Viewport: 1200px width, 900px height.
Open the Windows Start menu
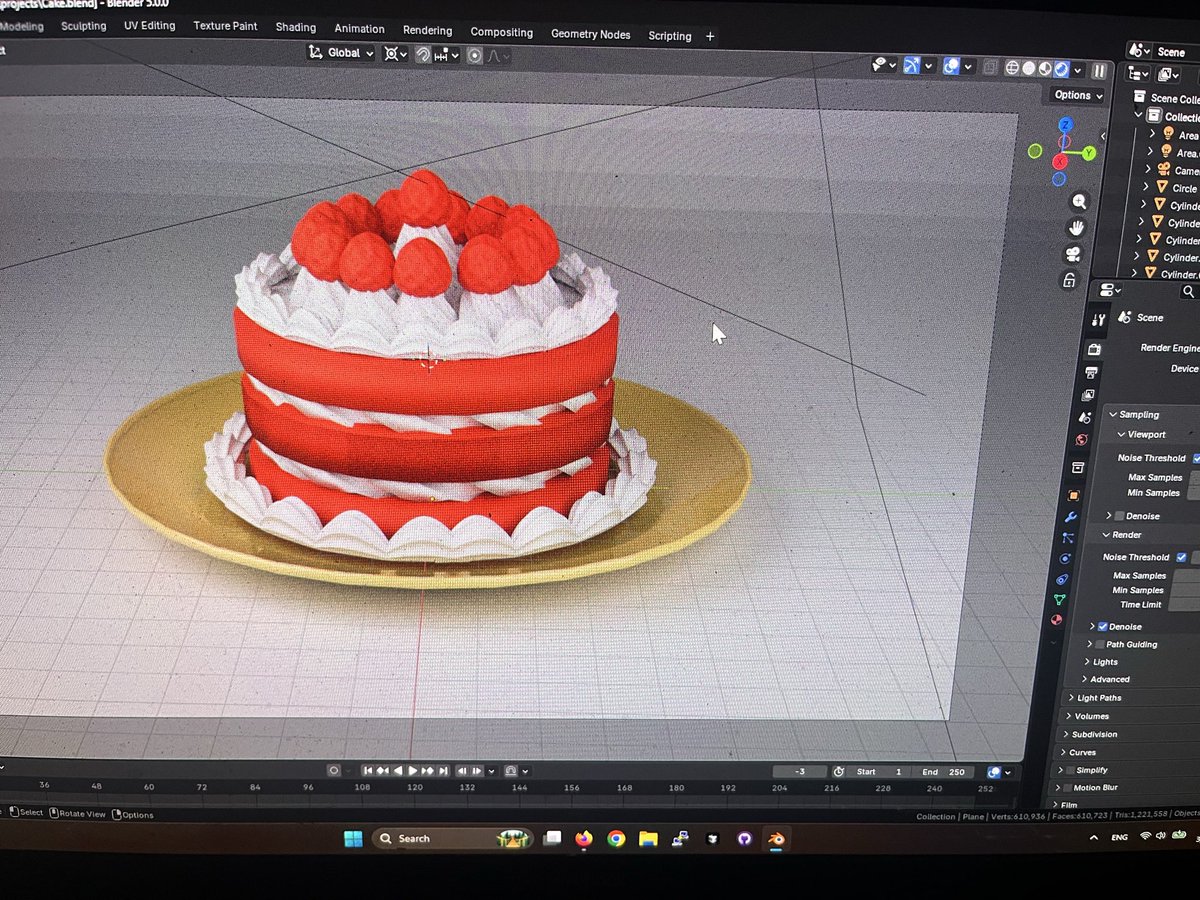click(x=353, y=838)
